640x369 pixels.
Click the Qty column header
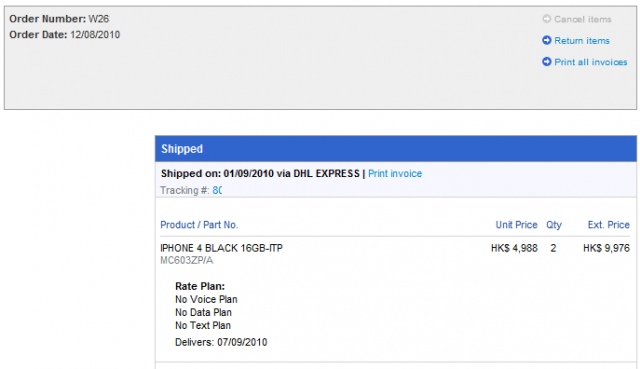click(x=554, y=225)
